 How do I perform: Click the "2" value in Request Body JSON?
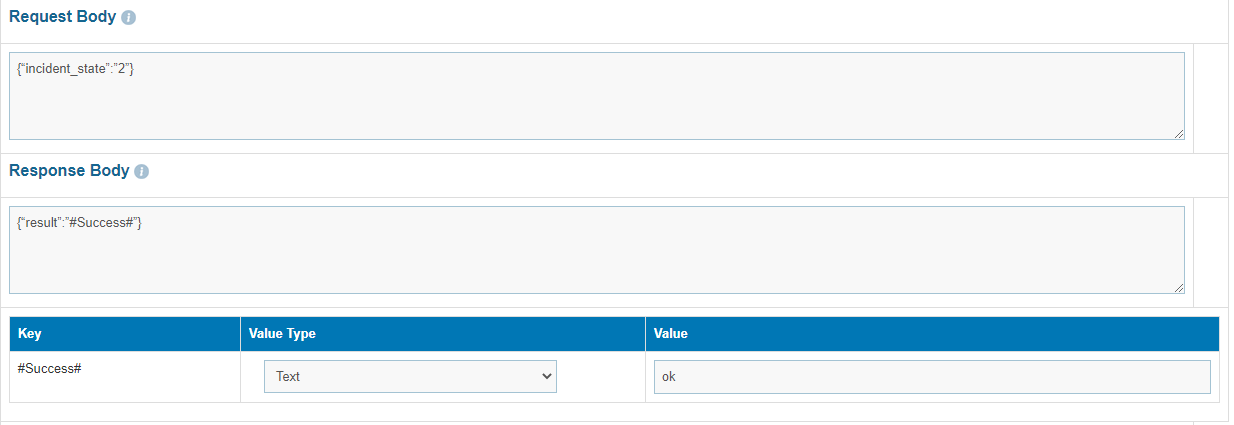125,68
